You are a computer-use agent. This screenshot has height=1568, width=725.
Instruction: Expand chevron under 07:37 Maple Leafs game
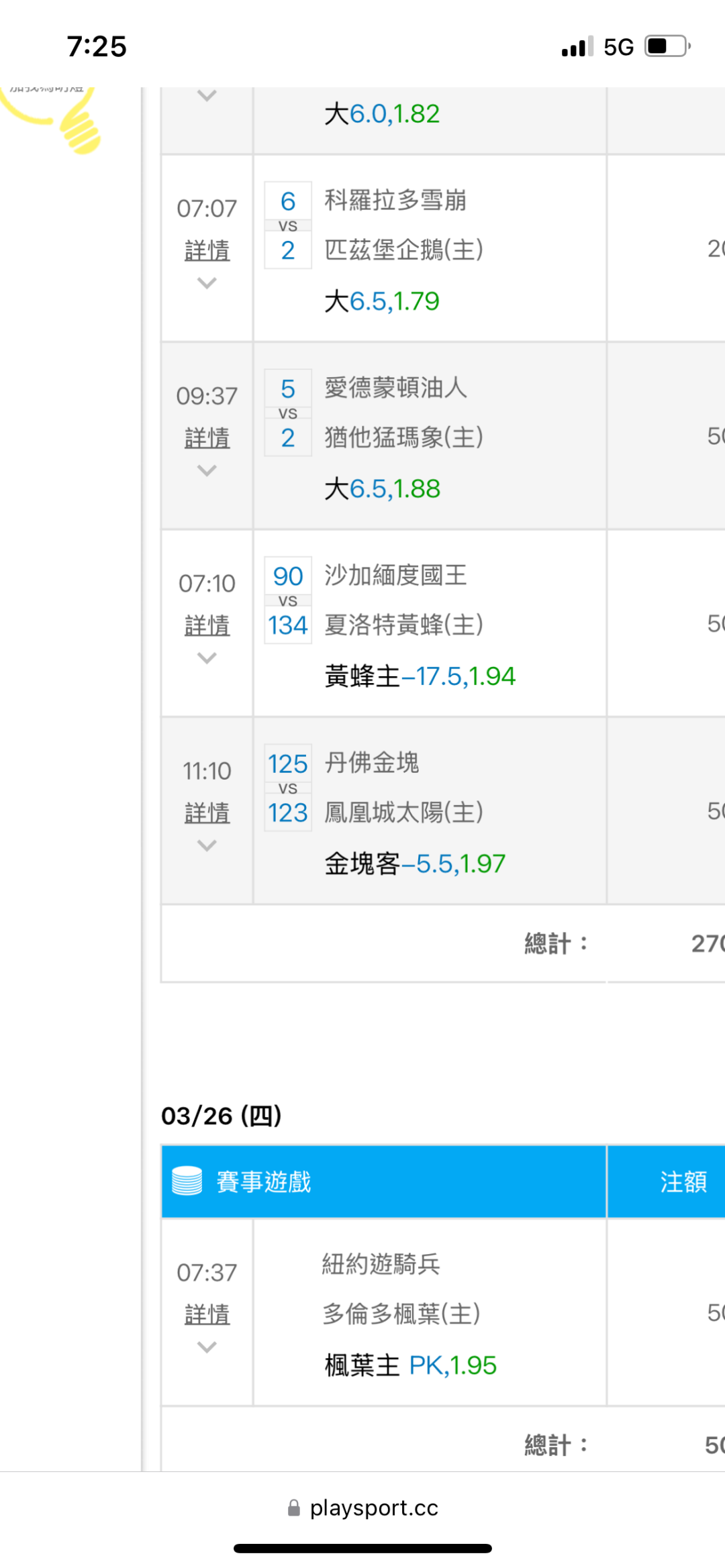[207, 1347]
